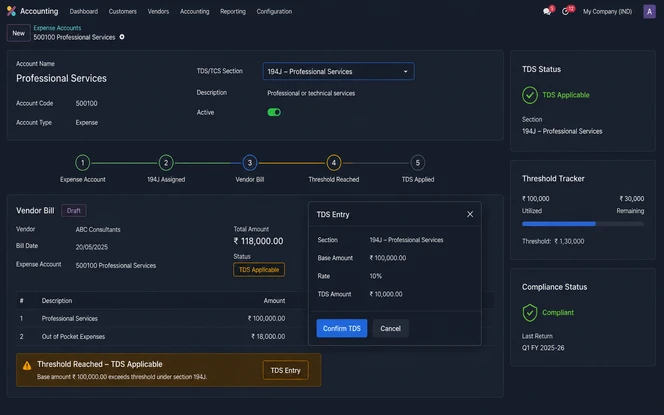The height and width of the screenshot is (415, 664).
Task: Open the Accounting menu item
Action: pyautogui.click(x=195, y=11)
